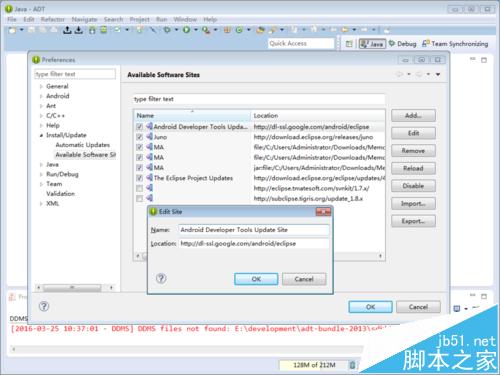Screen dimensions: 500x375
Task: Open the Window menu
Action: [185, 19]
